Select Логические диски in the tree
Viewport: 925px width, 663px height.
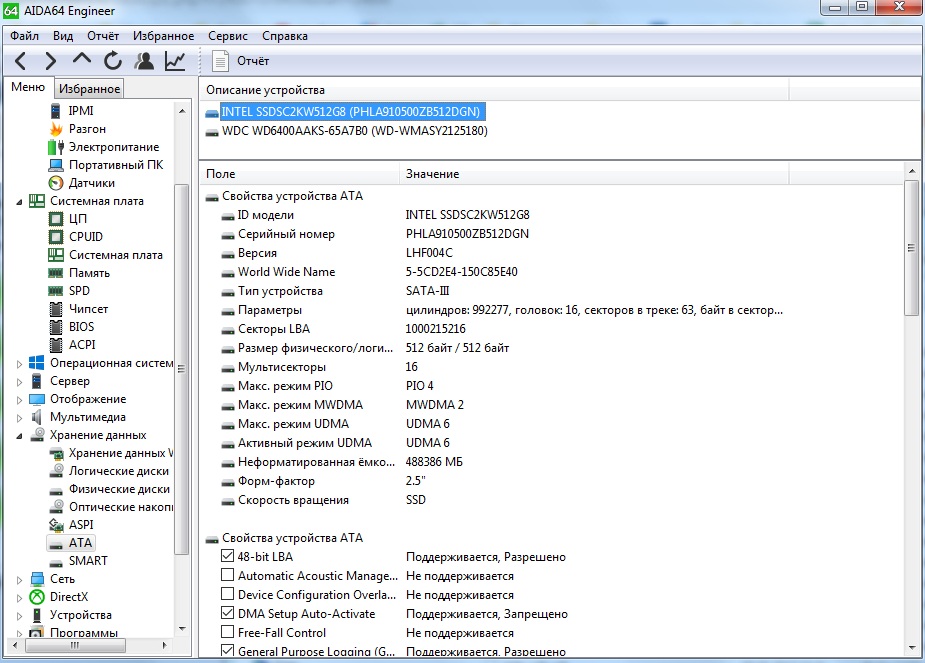(119, 471)
